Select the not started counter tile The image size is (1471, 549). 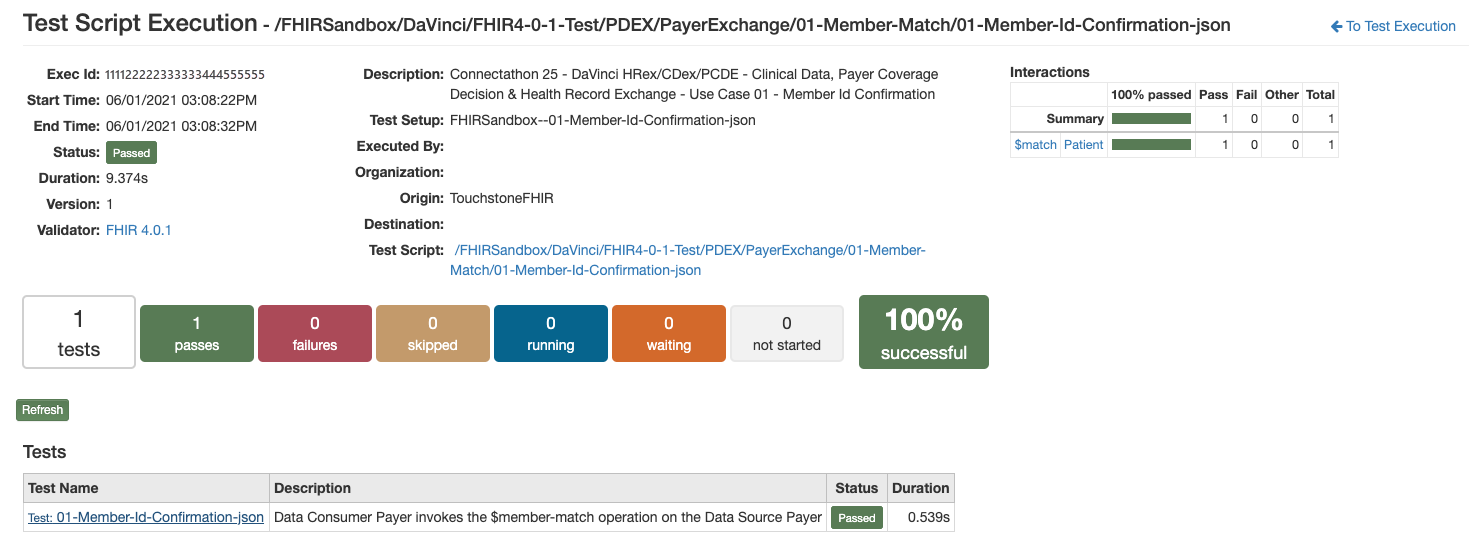click(x=787, y=333)
